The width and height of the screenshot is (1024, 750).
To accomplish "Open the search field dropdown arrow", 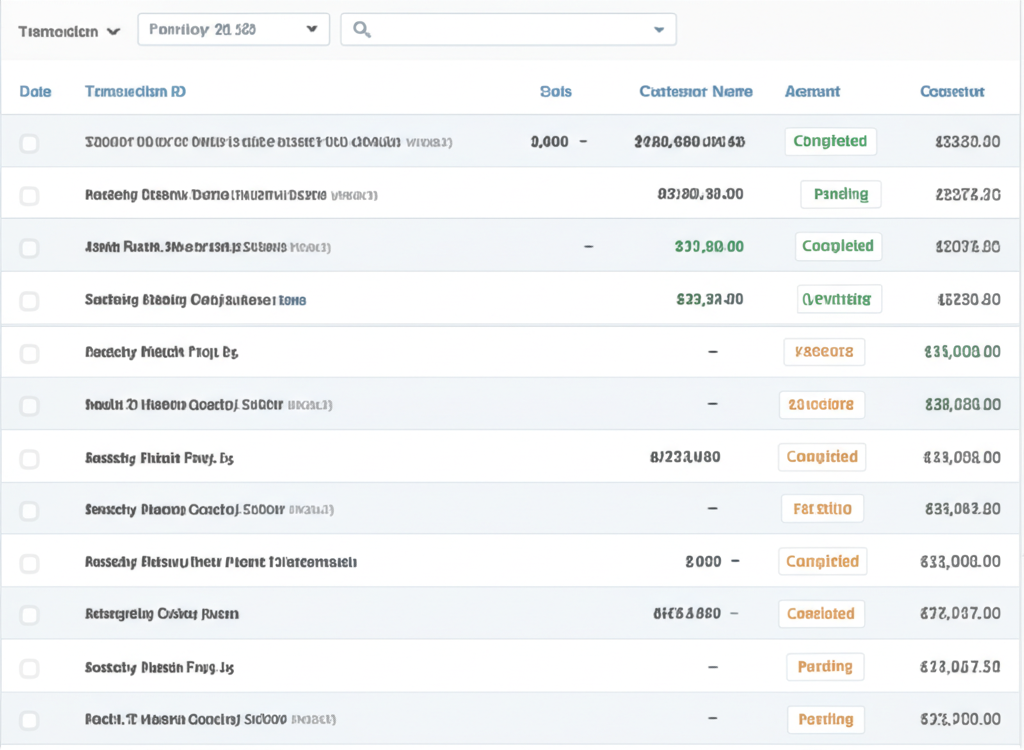I will pyautogui.click(x=659, y=29).
